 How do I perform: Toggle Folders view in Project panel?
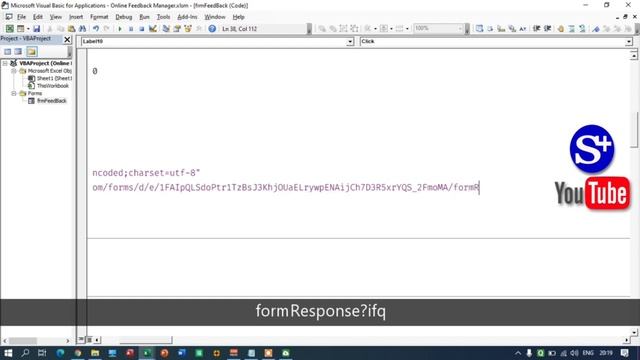point(31,51)
